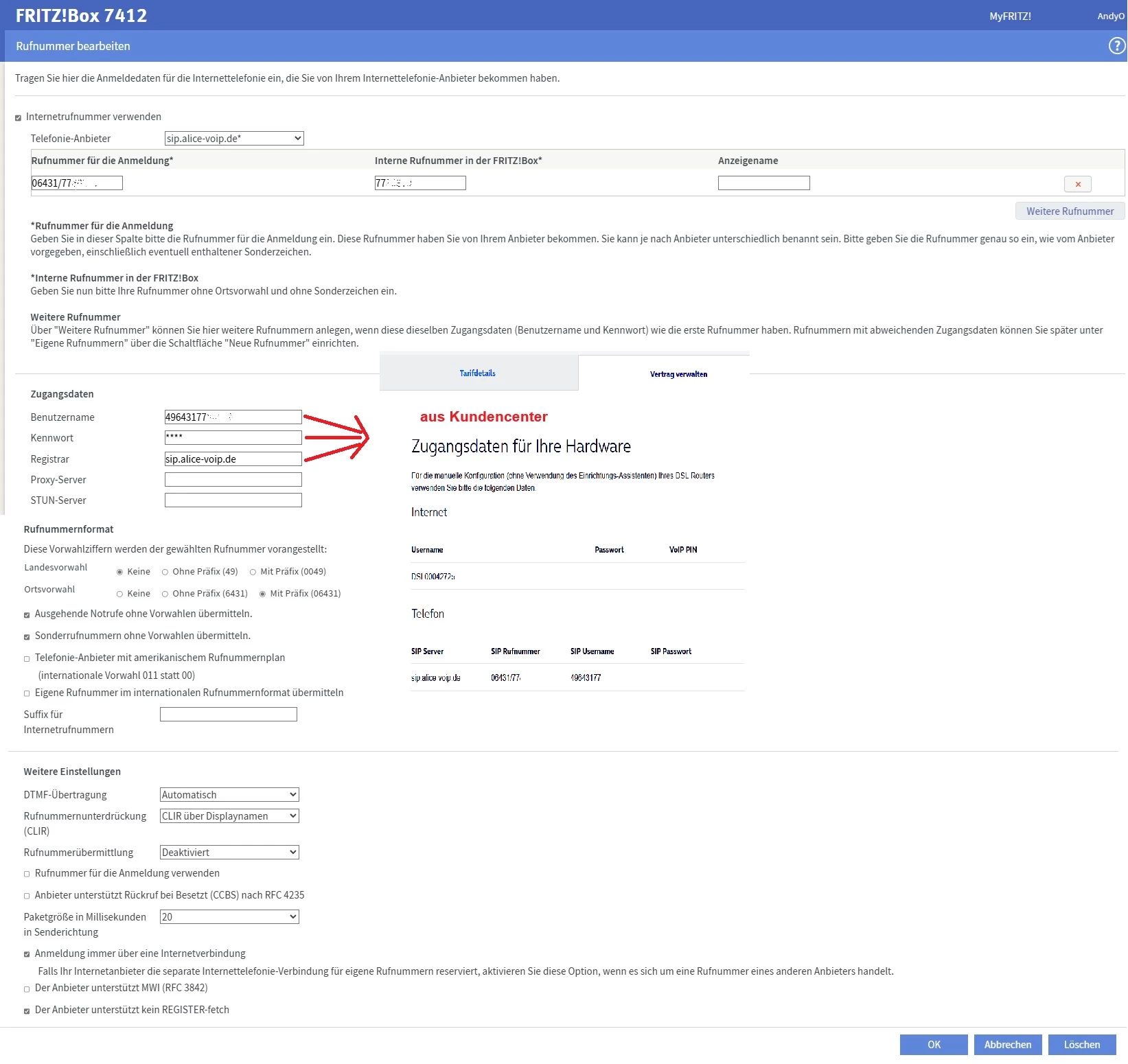Select Ortsvorwahl Mit Präfix (06431)
Viewport: 1128px width, 1064px height.
(x=262, y=594)
